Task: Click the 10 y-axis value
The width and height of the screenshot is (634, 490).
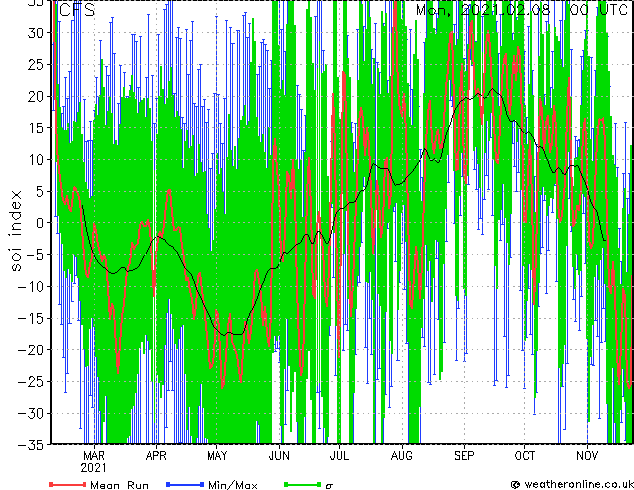Action: (36, 160)
